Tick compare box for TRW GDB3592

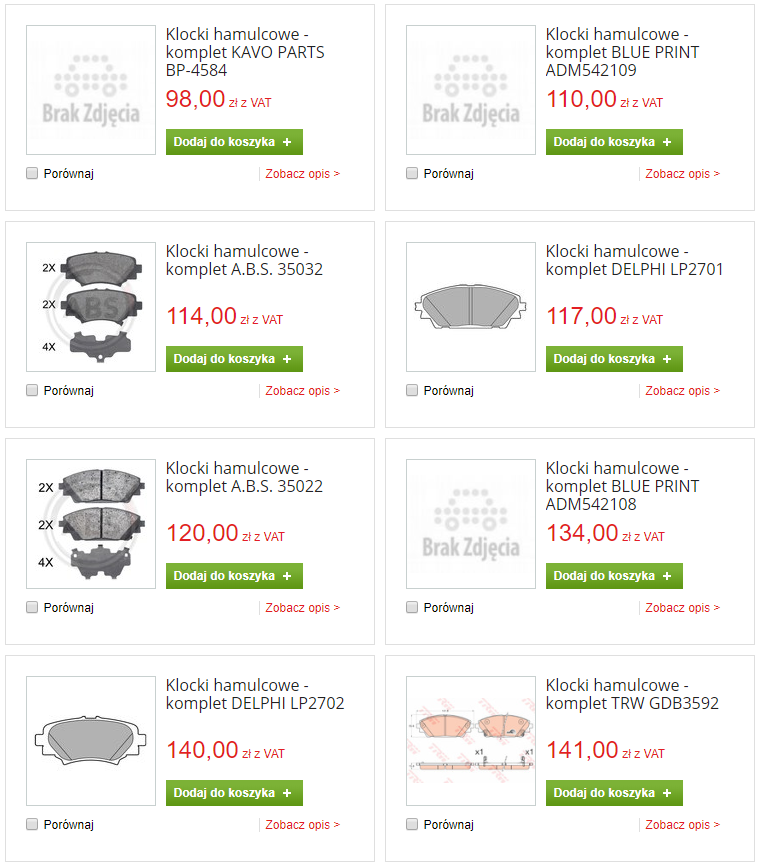click(x=412, y=824)
